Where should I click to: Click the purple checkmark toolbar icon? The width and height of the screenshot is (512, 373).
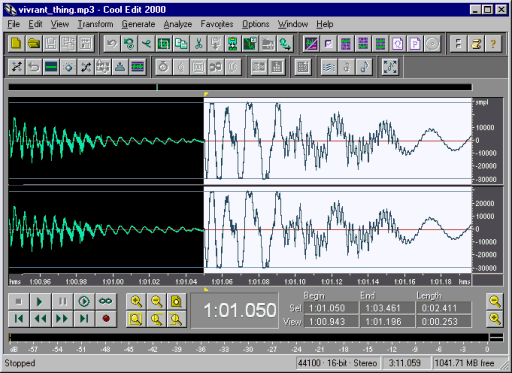tap(328, 44)
